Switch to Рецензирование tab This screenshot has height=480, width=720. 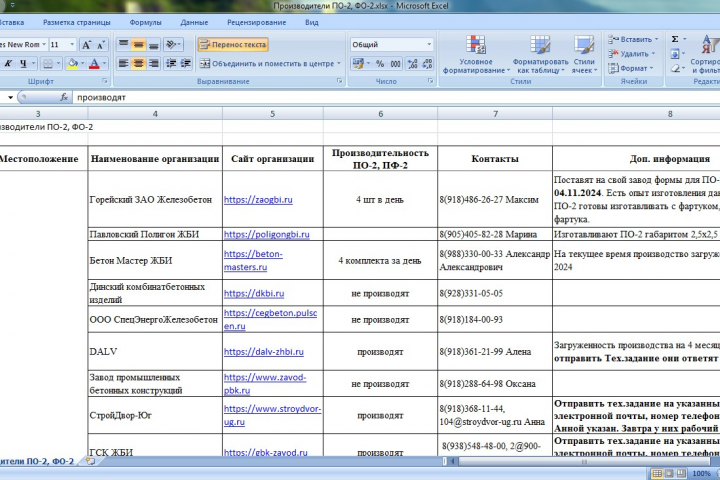click(x=256, y=22)
